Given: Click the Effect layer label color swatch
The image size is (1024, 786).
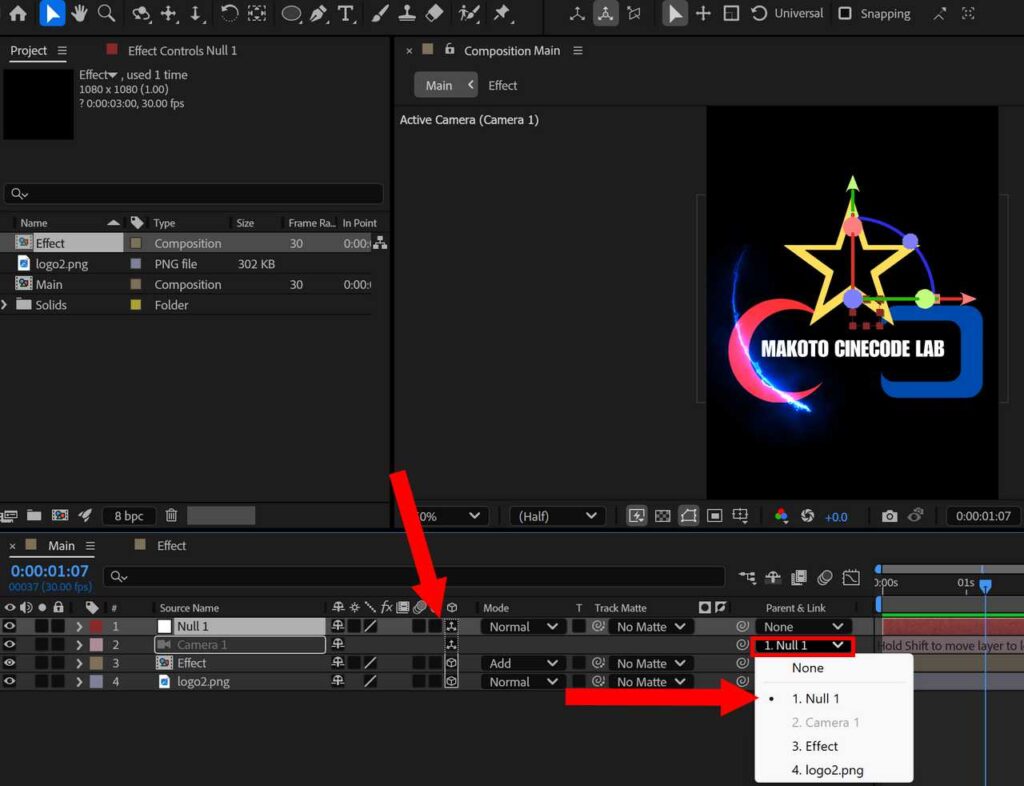Looking at the screenshot, I should [96, 663].
